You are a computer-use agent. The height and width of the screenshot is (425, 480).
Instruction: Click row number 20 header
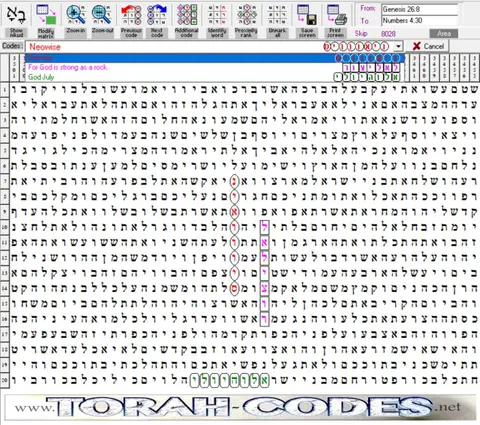5,380
